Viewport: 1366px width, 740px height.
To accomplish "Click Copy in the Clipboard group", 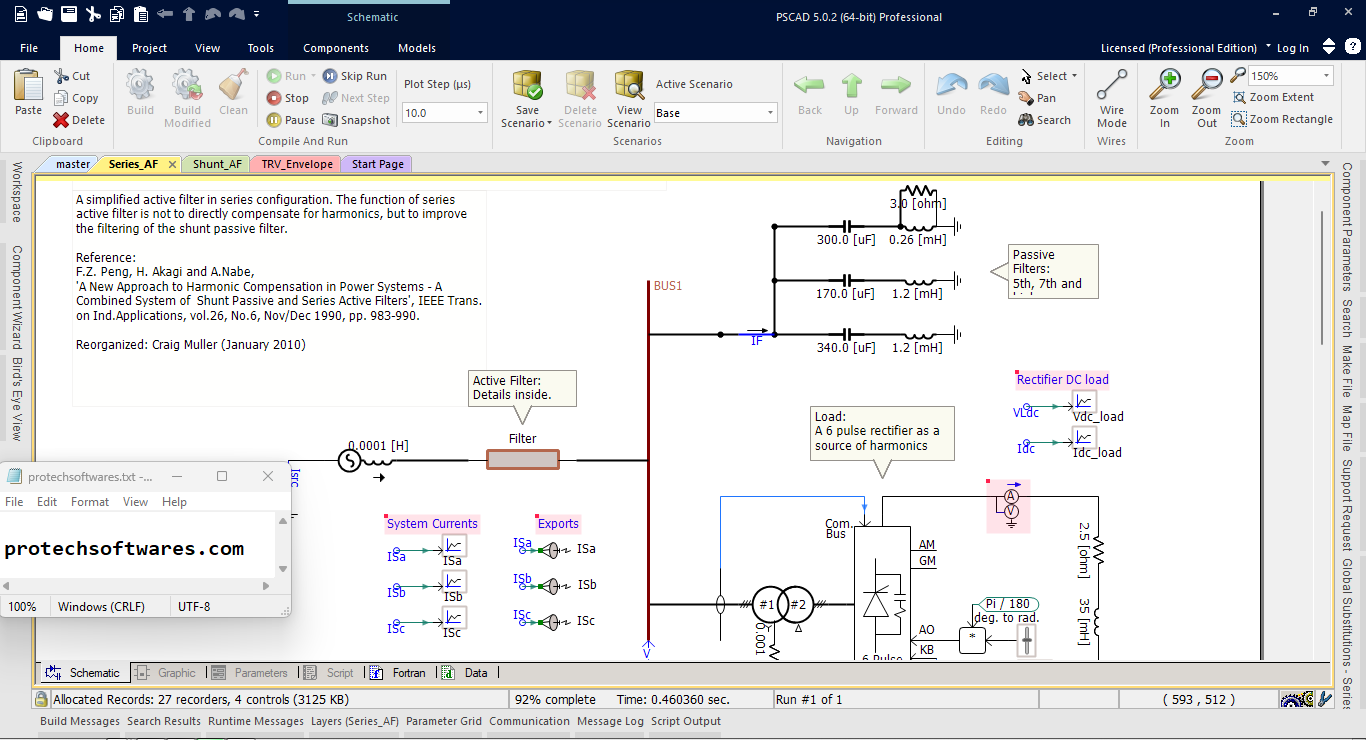I will pos(76,98).
